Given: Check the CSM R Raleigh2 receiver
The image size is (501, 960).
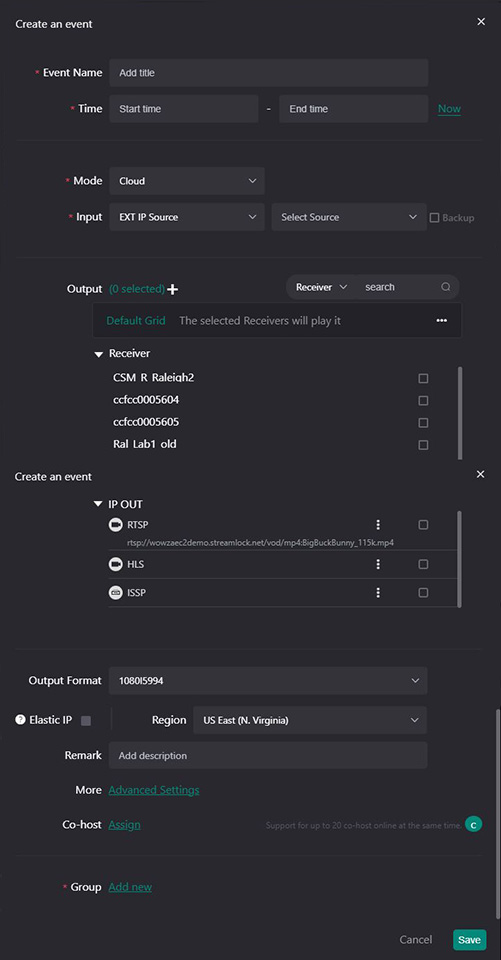Looking at the screenshot, I should [423, 378].
